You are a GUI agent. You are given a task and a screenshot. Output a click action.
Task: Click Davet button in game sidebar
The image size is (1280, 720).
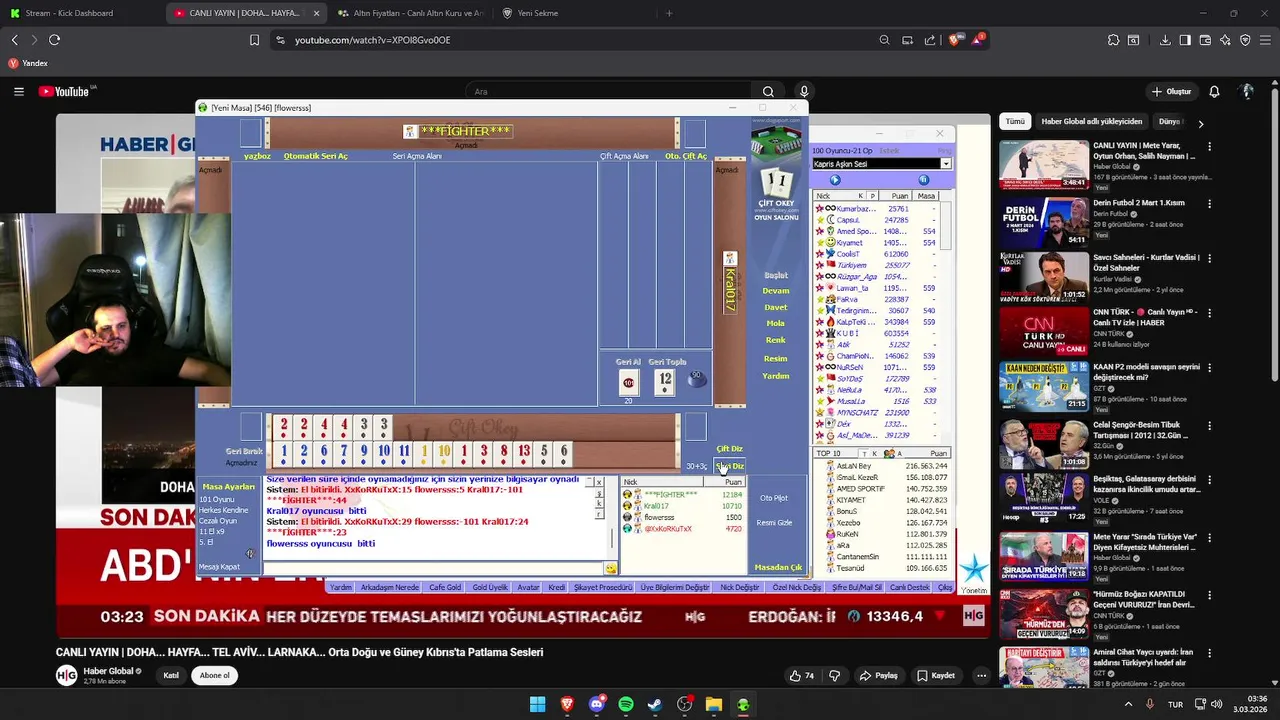point(776,307)
